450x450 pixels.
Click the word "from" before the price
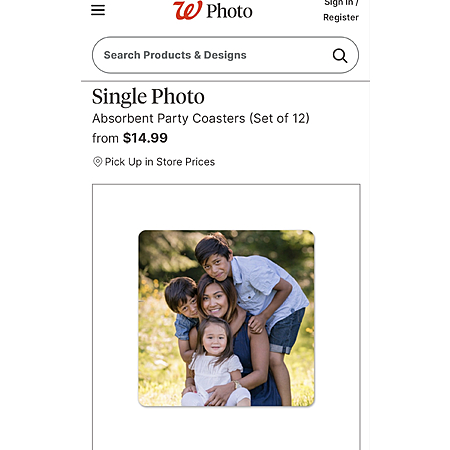(105, 138)
